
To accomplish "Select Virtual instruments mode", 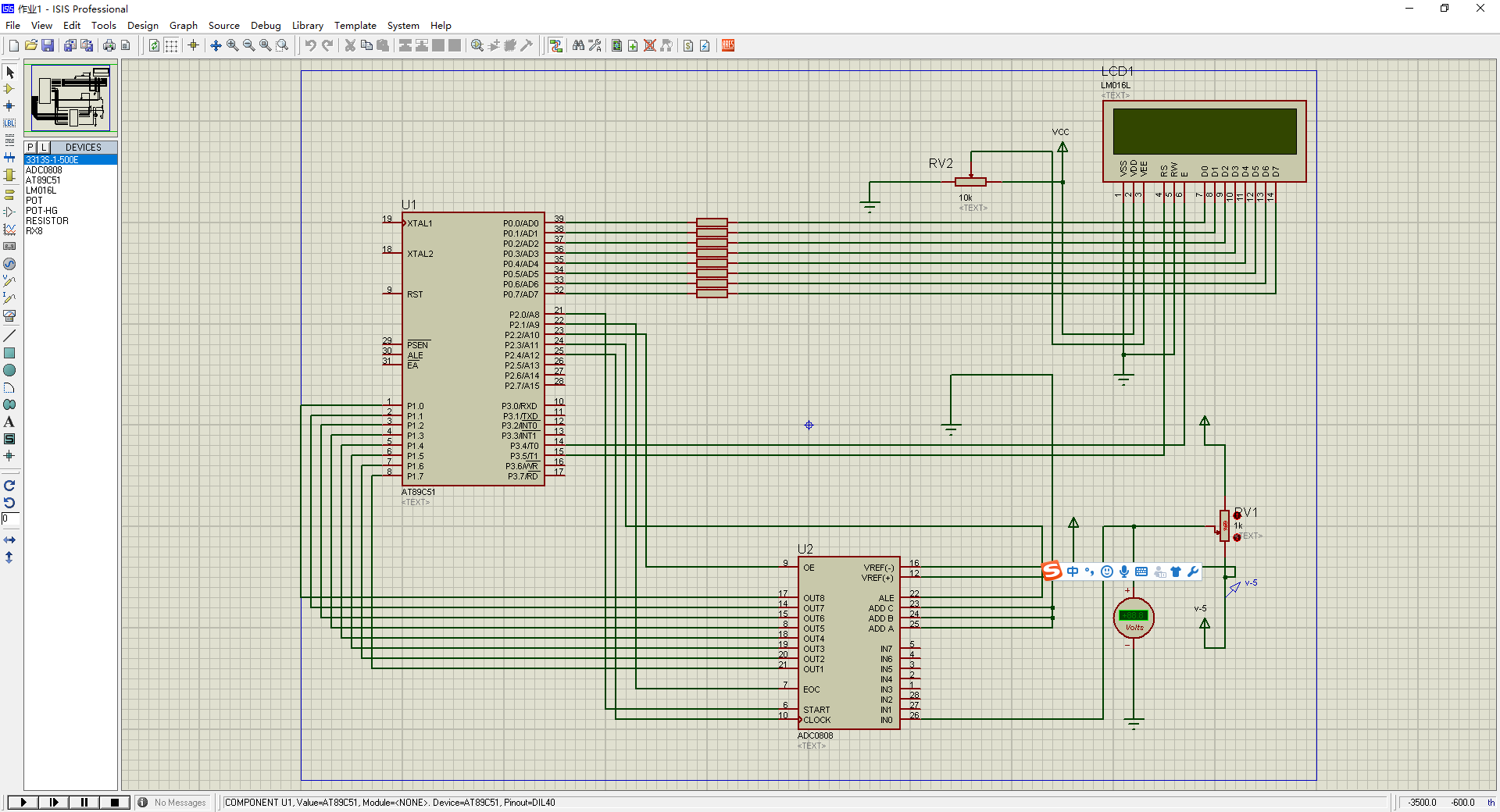I will (x=9, y=316).
